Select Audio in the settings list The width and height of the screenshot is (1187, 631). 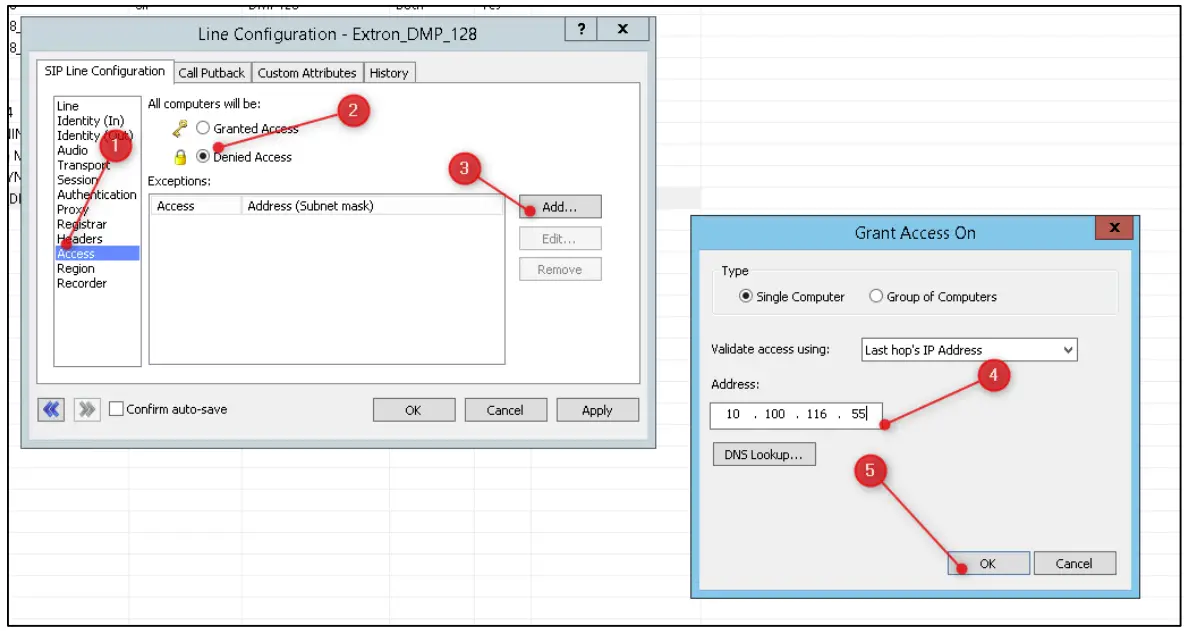[72, 150]
